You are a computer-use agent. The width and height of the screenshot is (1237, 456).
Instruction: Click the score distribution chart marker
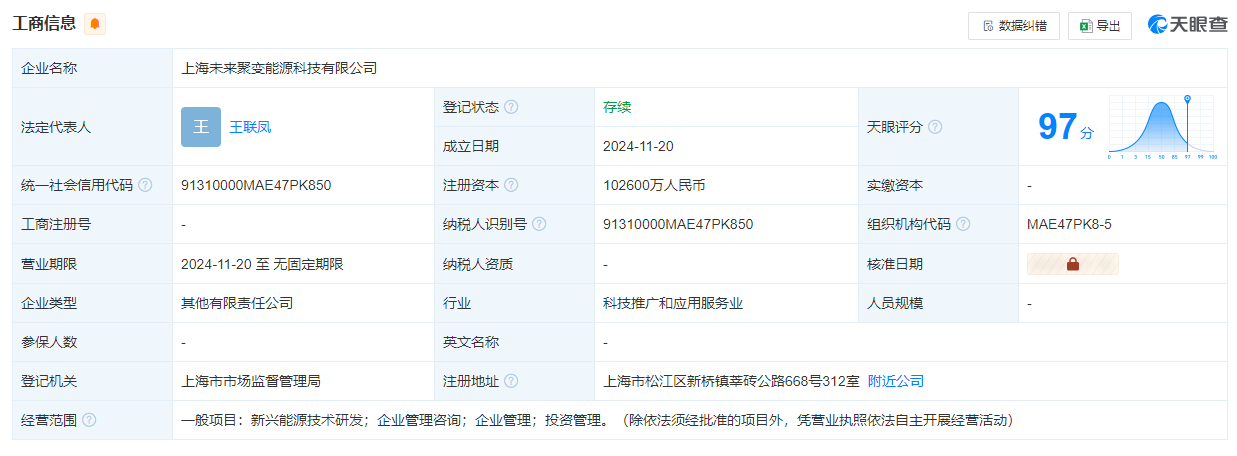pos(1187,100)
